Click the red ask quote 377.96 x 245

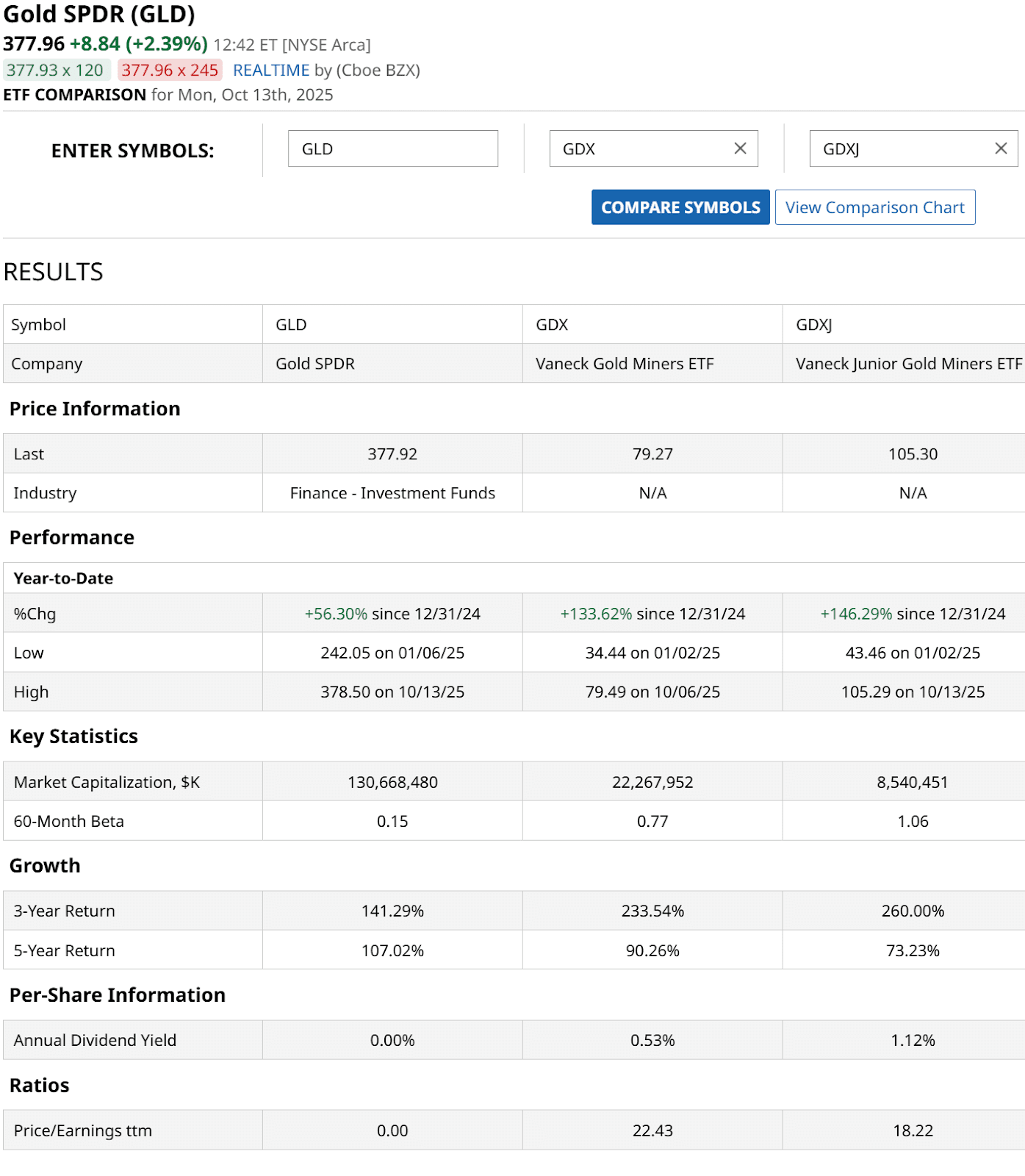point(170,71)
